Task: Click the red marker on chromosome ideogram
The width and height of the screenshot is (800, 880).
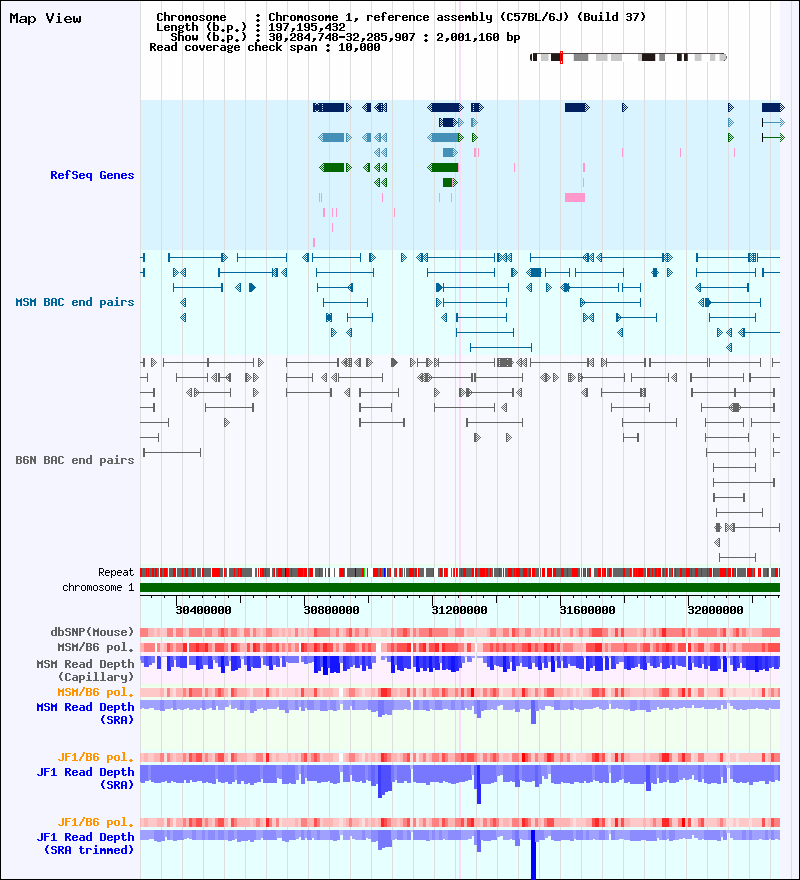Action: pos(561,57)
